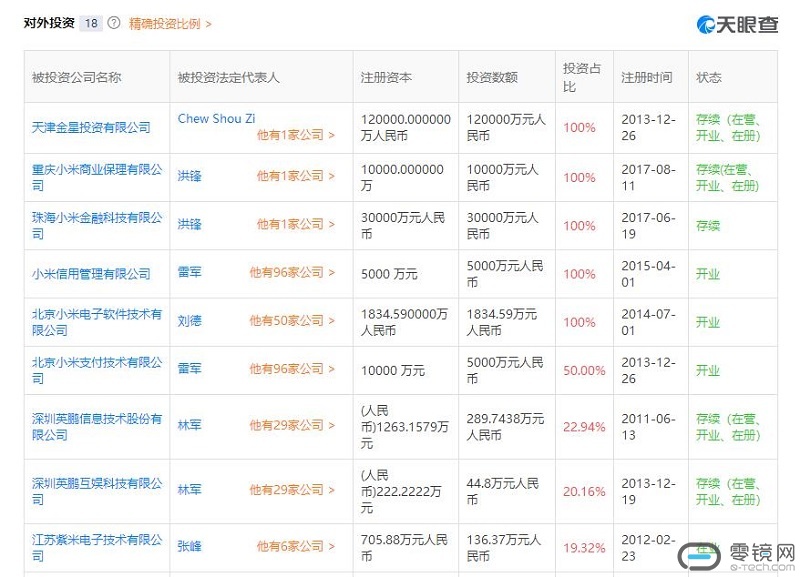Expand 刘德's 他有50家公司 link
Viewport: 800px width, 577px height.
[292, 321]
